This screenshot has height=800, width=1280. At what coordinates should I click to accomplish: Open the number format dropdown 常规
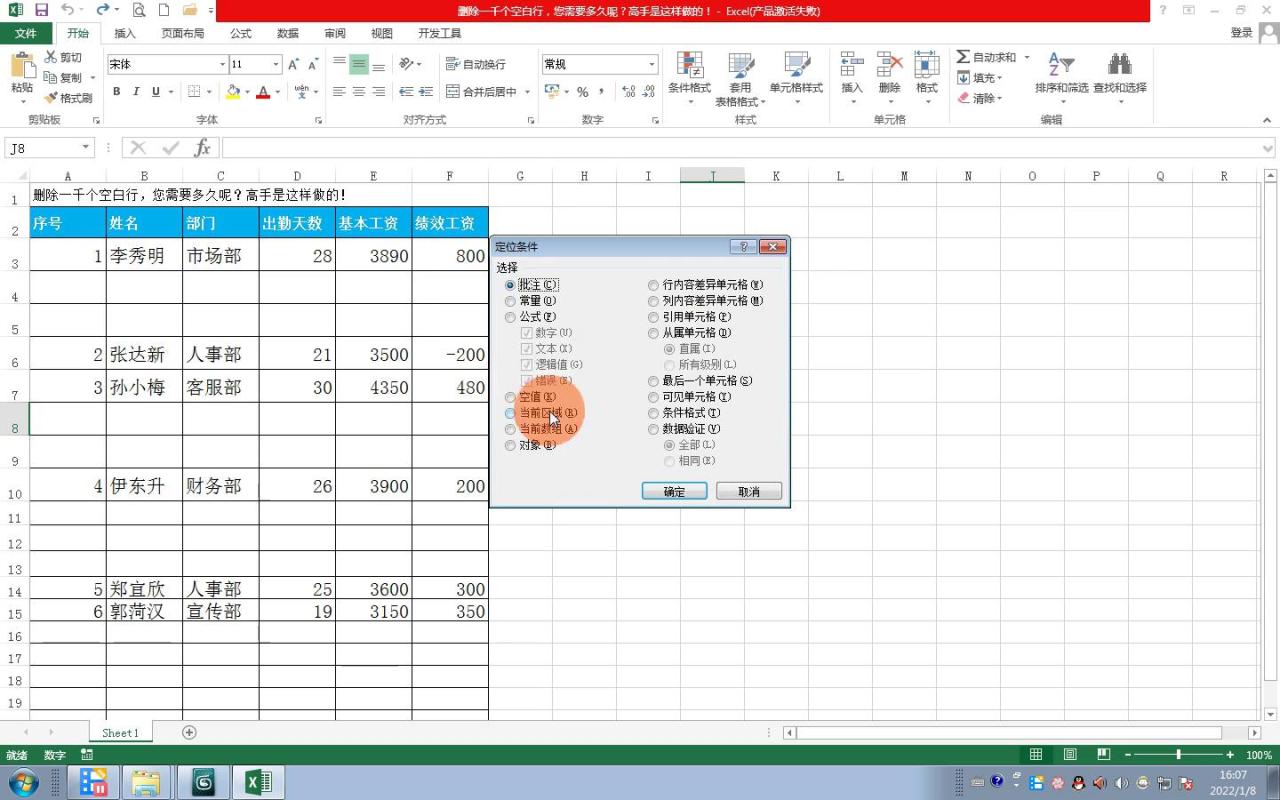tap(652, 64)
